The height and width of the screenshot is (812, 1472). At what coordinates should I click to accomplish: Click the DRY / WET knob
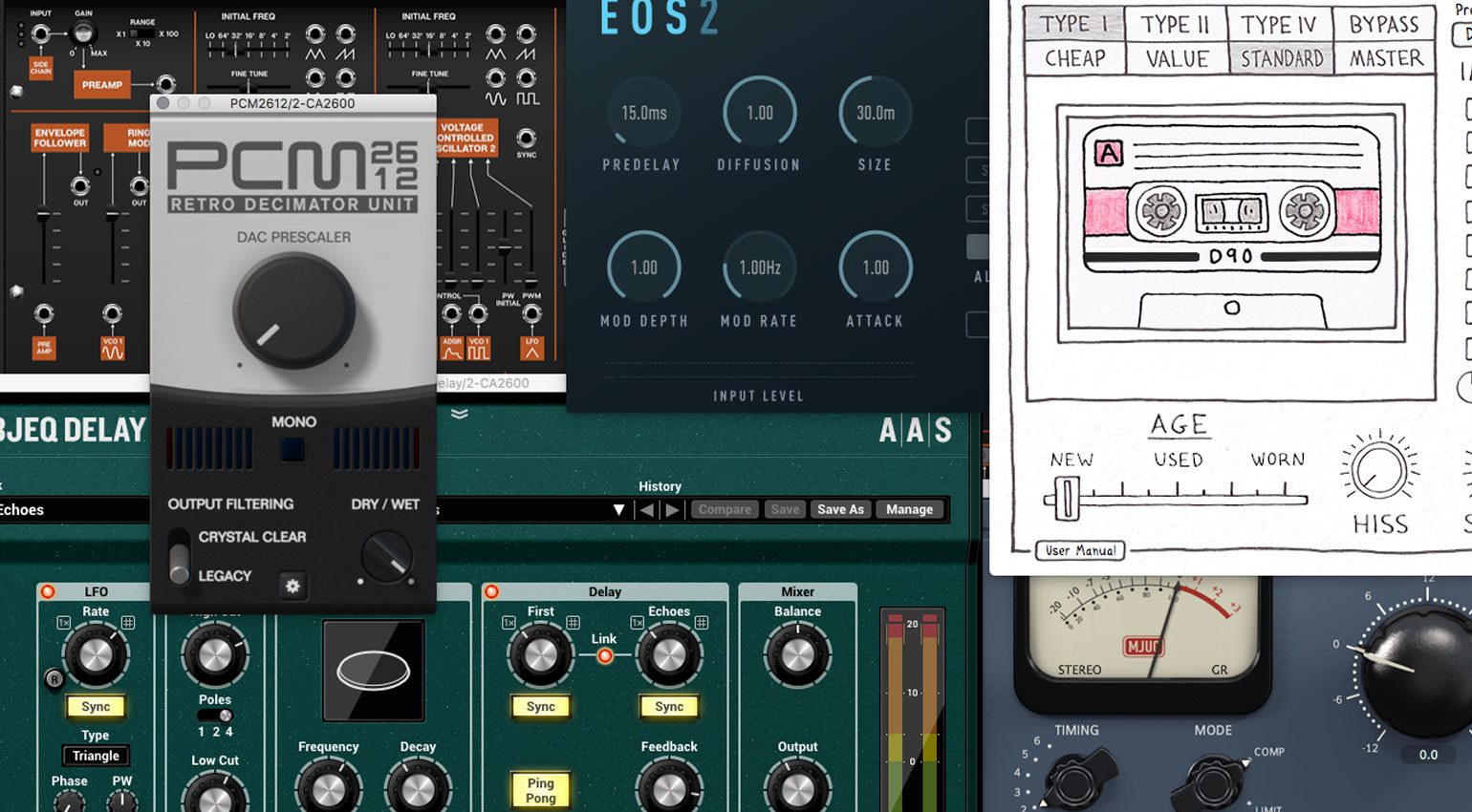pos(386,557)
